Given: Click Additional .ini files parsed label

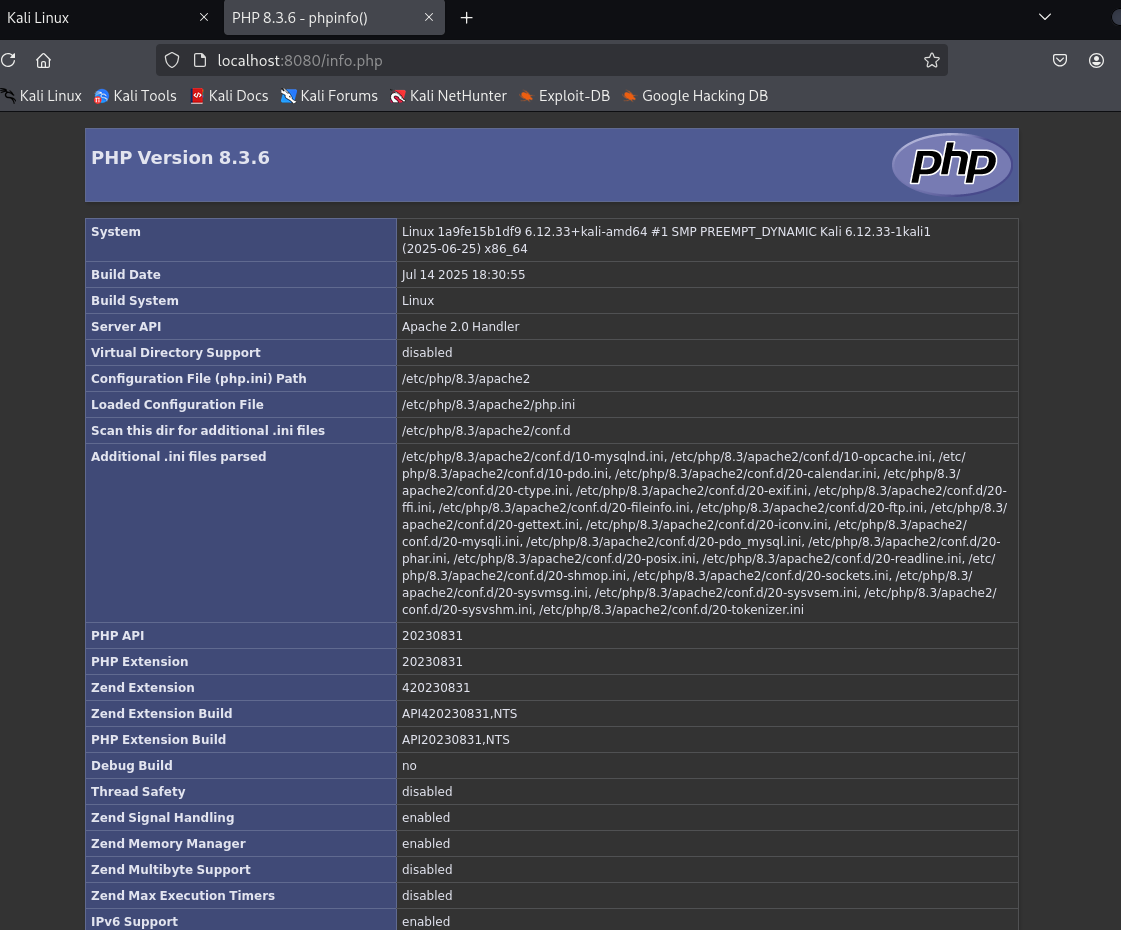Looking at the screenshot, I should [179, 456].
